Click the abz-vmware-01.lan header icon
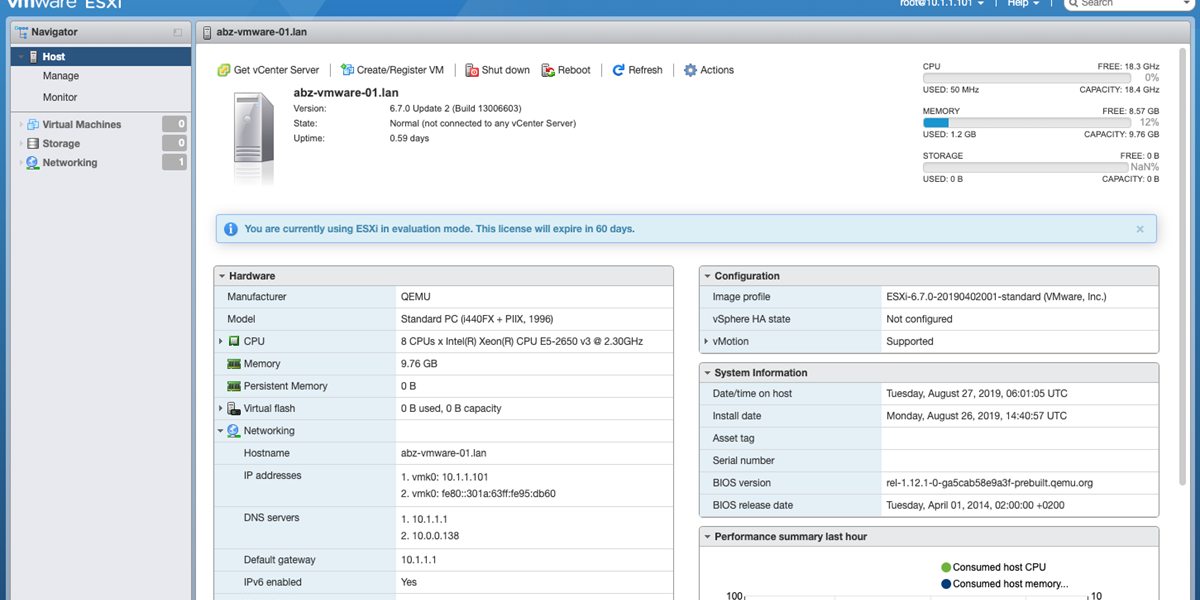The image size is (1200, 600). pos(207,32)
